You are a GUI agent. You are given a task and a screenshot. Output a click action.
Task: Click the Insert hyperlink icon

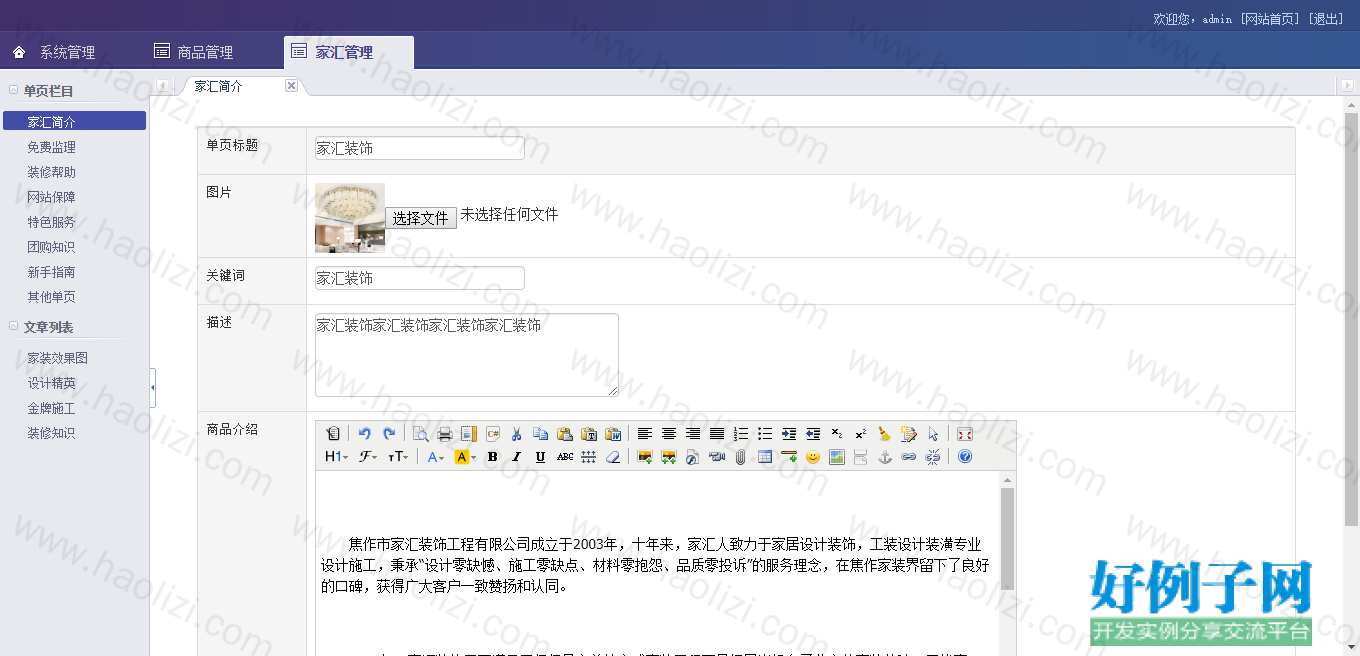tap(909, 457)
